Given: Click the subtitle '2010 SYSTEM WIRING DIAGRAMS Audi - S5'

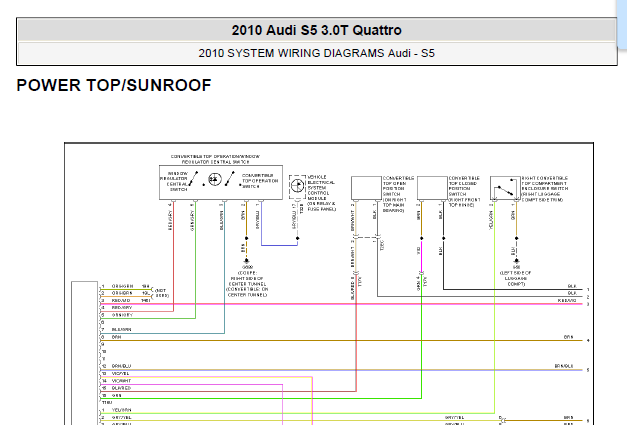Looking at the screenshot, I should [x=316, y=53].
